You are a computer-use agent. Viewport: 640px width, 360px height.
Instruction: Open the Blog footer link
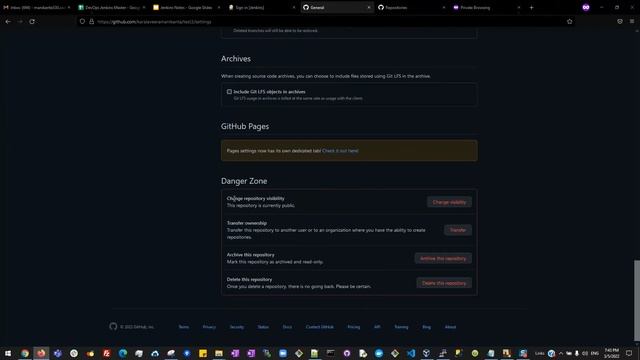point(427,327)
